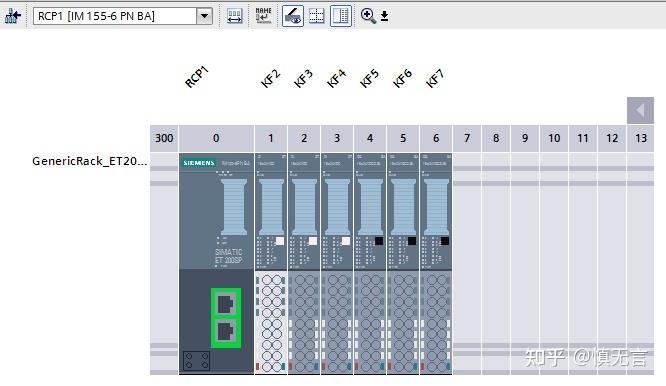
Task: Select the KF6 module in slot 5
Action: pyautogui.click(x=403, y=263)
